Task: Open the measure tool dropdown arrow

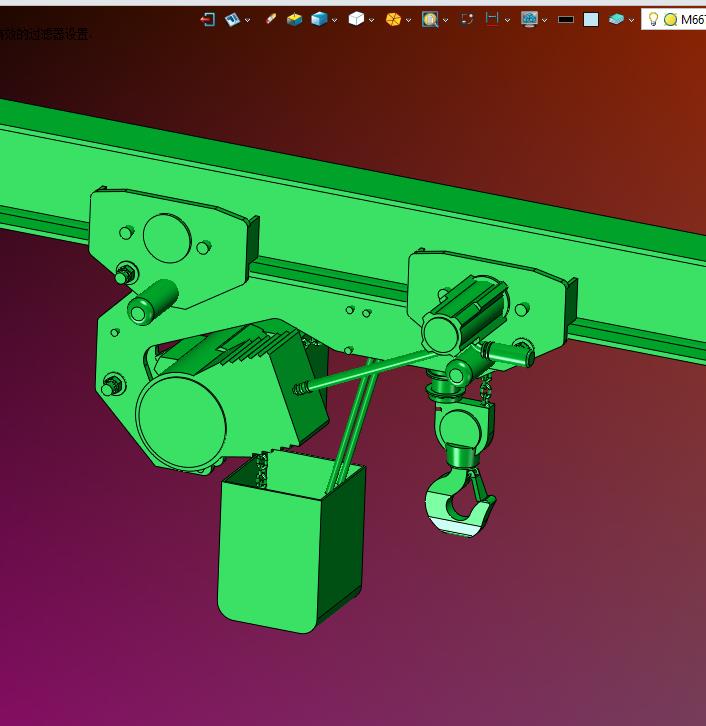Action: click(x=507, y=20)
